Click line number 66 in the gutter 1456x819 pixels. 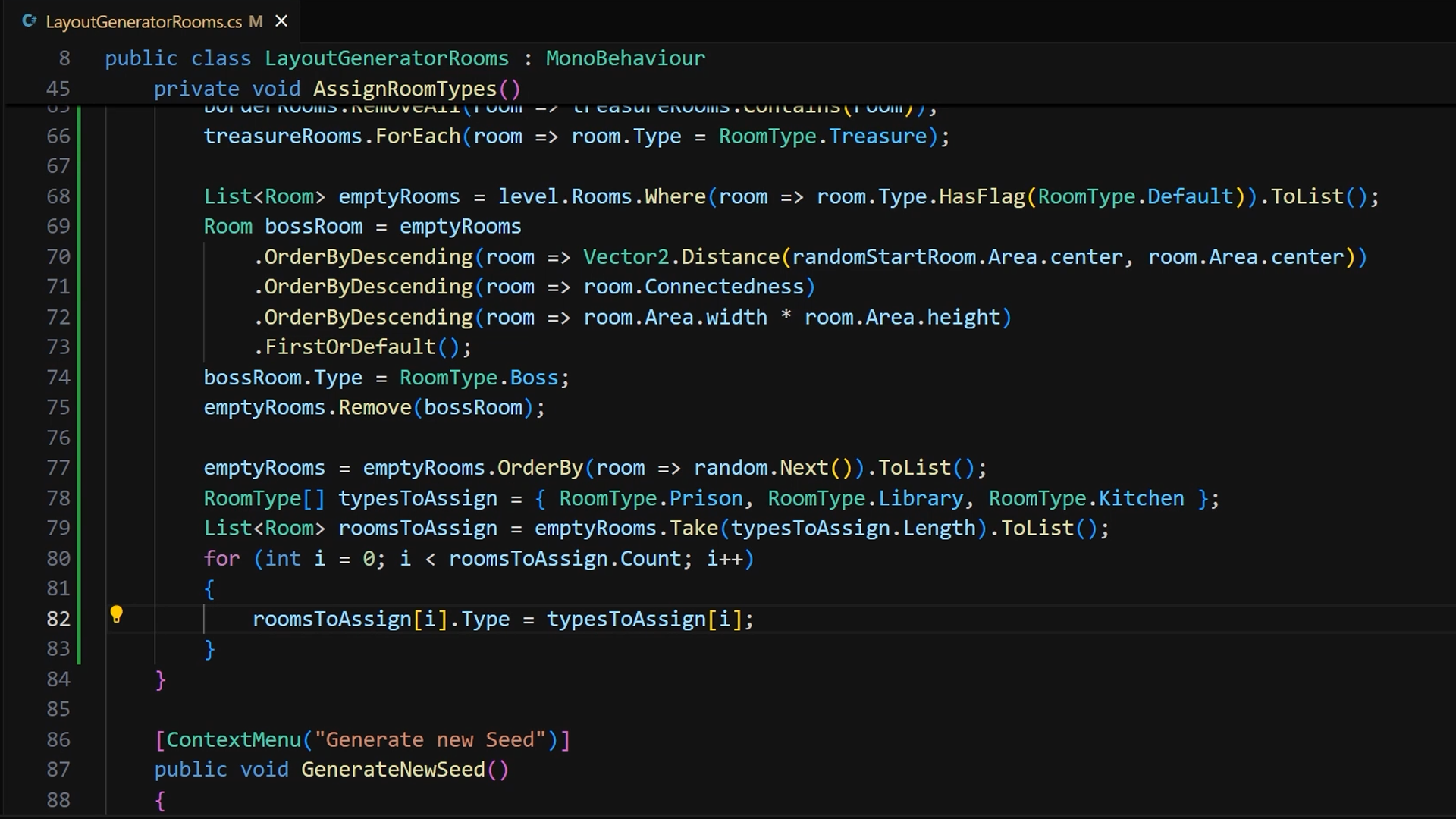click(58, 136)
